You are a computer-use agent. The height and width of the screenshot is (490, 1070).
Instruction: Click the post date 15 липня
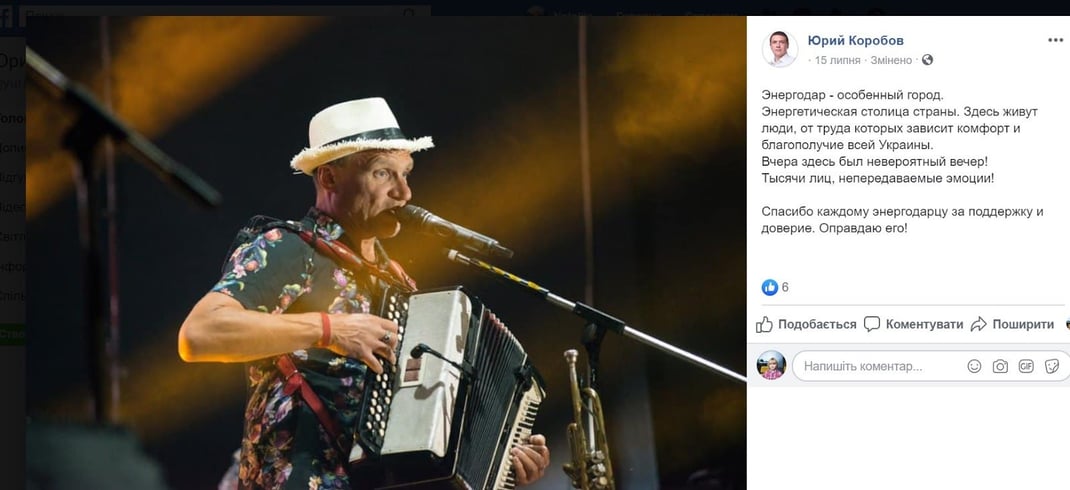pyautogui.click(x=837, y=60)
